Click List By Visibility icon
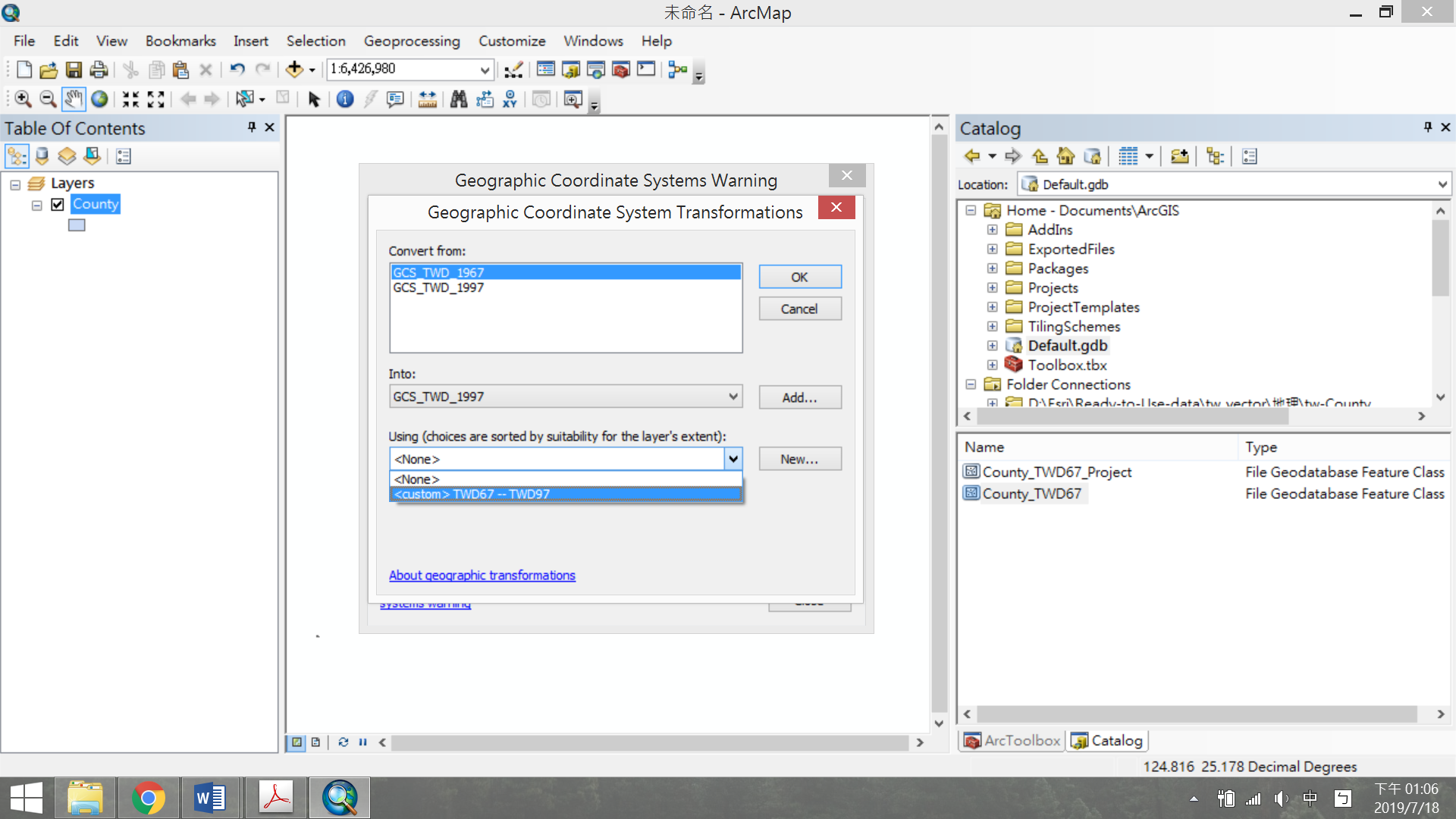This screenshot has width=1456, height=819. [67, 156]
